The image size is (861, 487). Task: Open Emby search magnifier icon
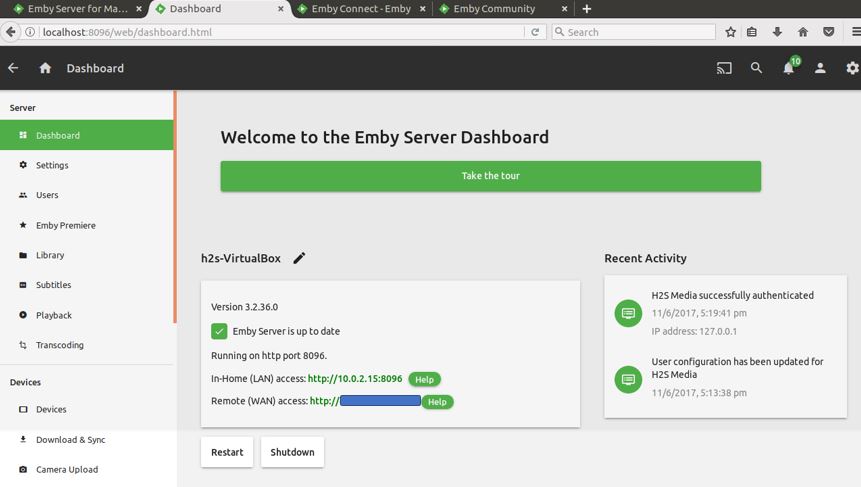coord(756,68)
